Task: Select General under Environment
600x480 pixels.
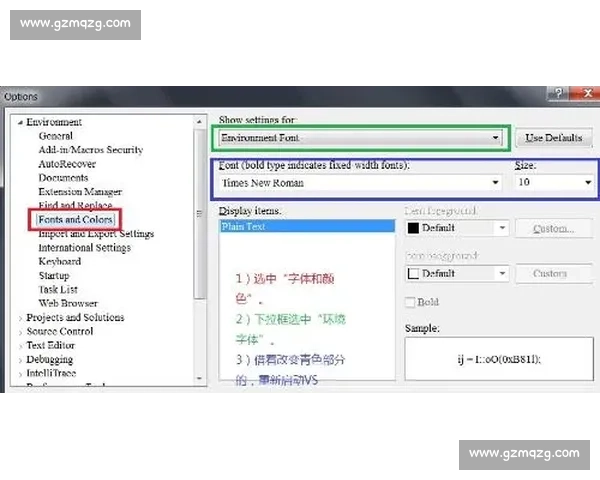Action: 55,136
